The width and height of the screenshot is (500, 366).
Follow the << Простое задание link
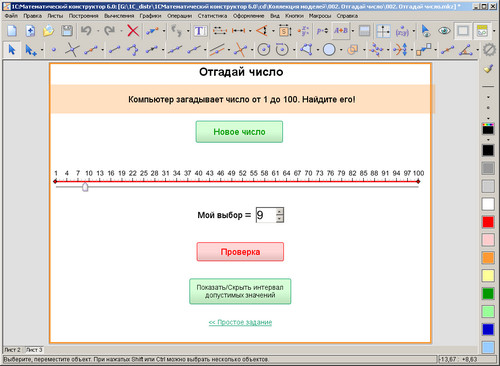(240, 322)
